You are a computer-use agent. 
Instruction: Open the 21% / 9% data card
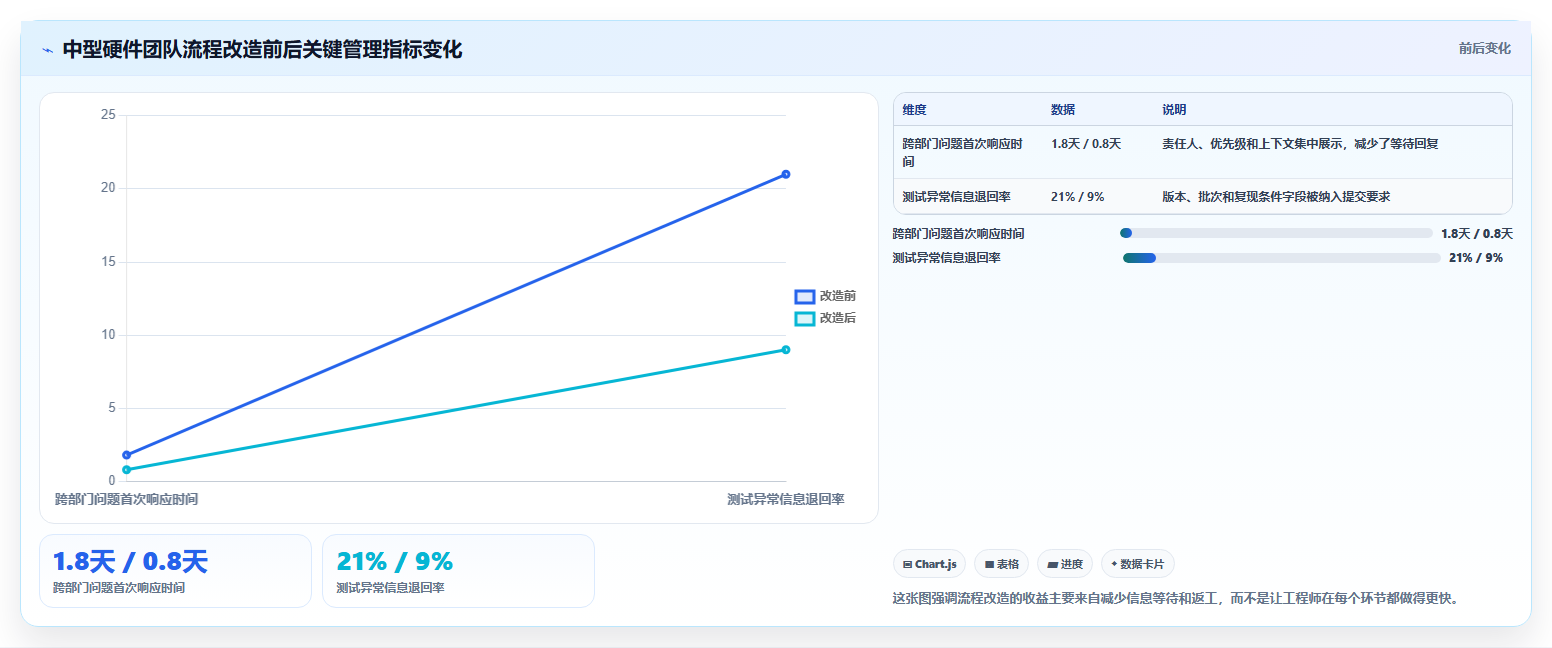click(x=458, y=571)
